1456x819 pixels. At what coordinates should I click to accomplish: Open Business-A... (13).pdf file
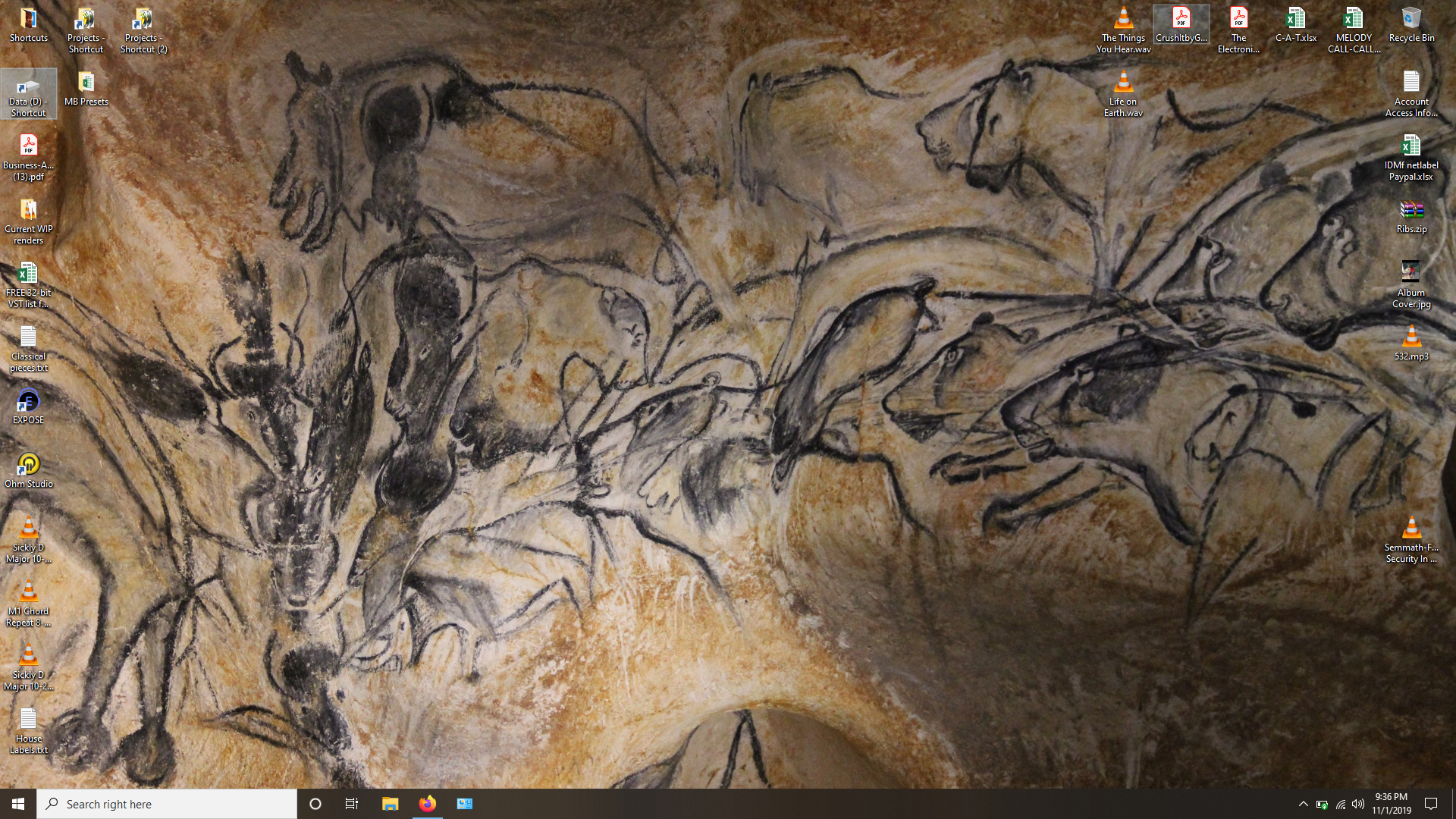(28, 158)
